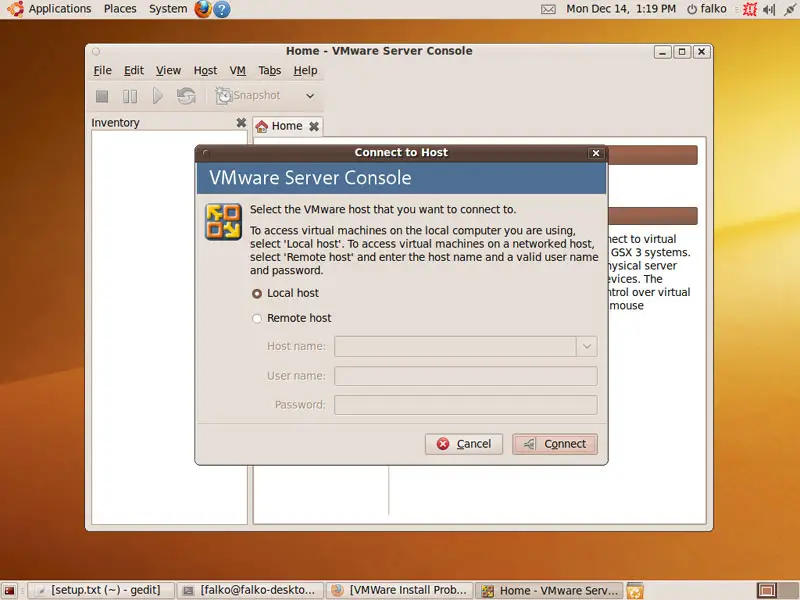Open the Host menu in menu bar
800x600 pixels.
pos(205,71)
